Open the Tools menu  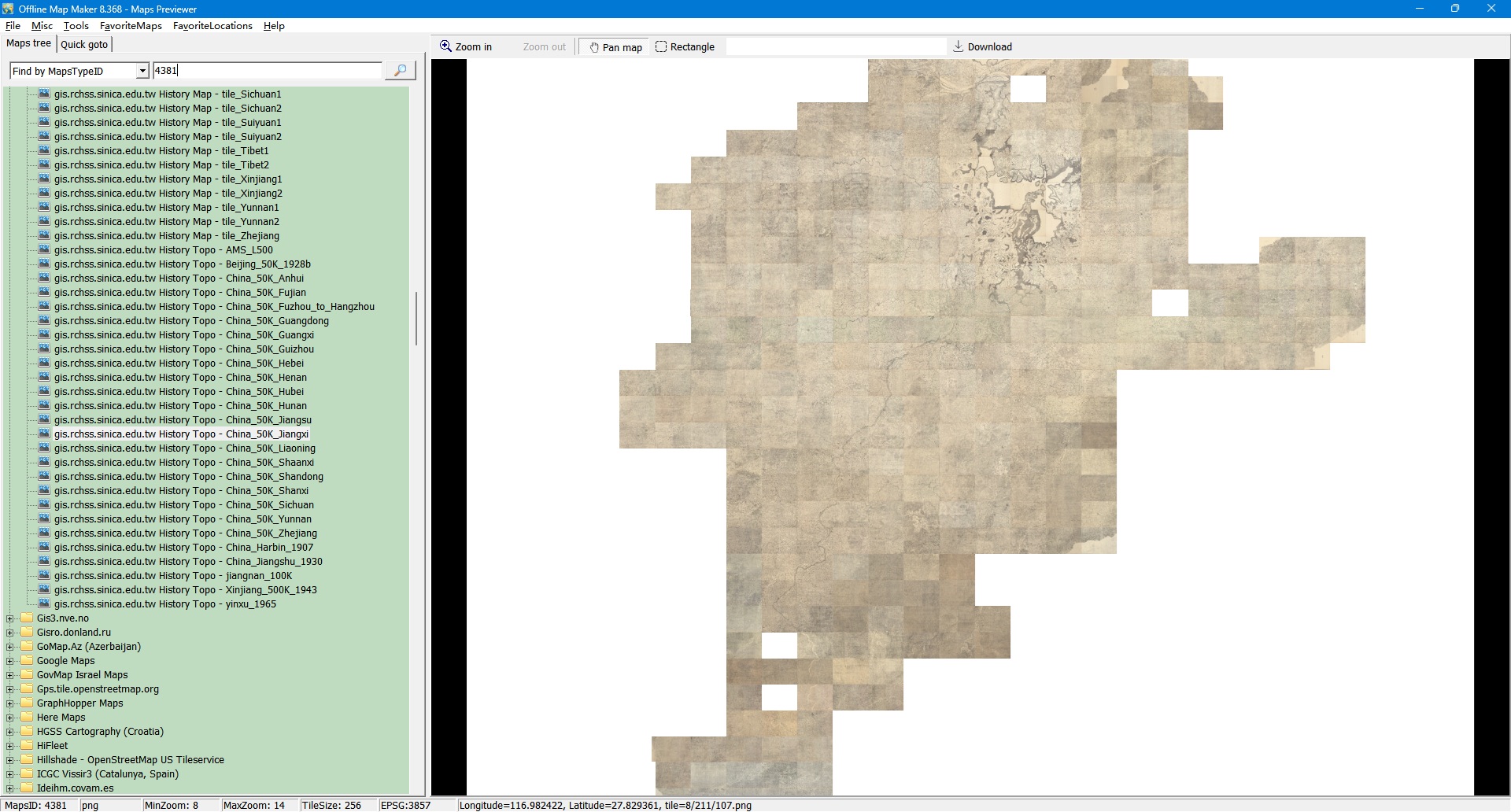[76, 26]
